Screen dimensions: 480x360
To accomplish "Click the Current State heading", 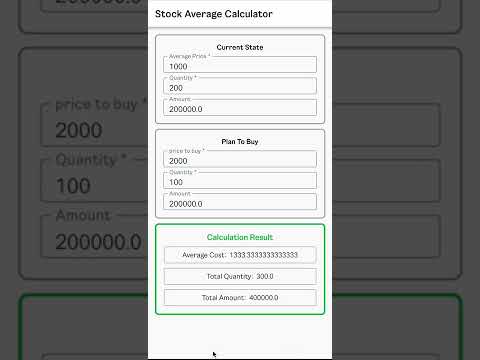I will tap(240, 47).
